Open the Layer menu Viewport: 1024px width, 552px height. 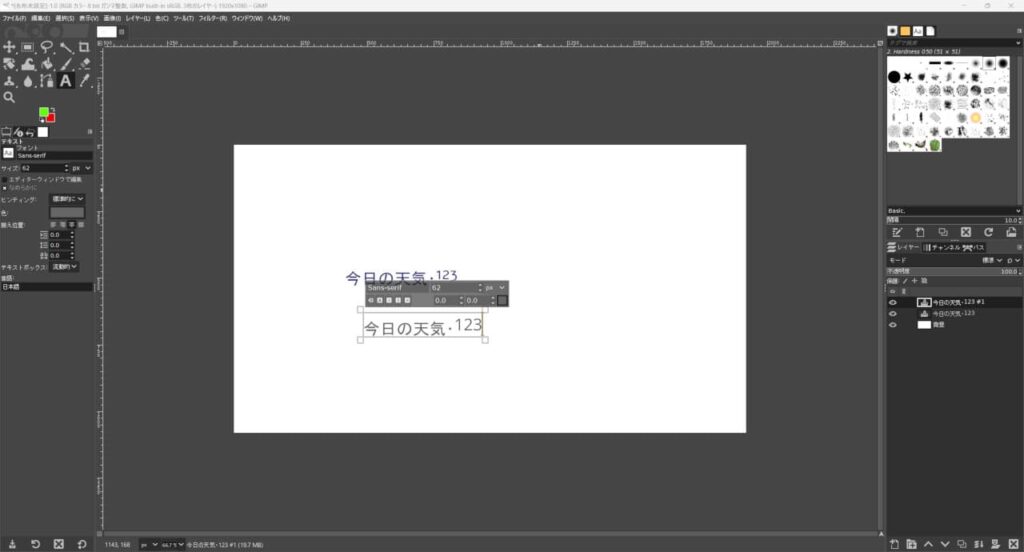point(138,18)
